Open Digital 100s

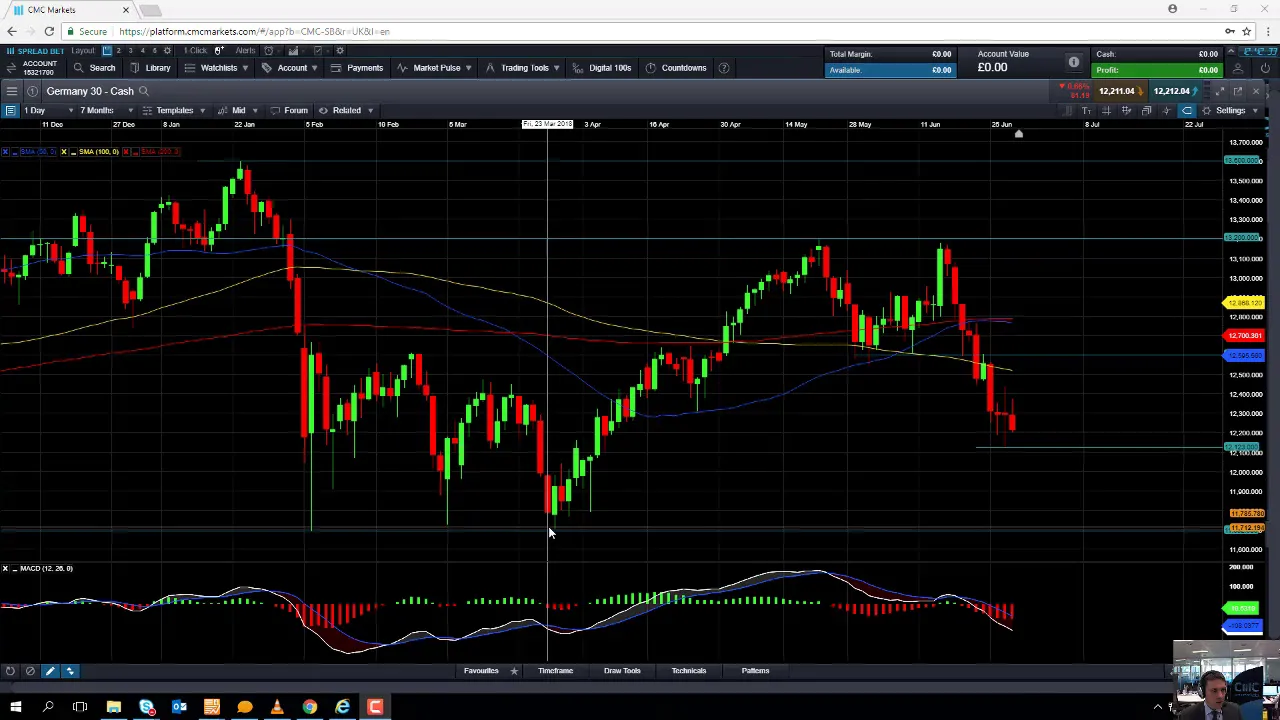click(x=602, y=68)
